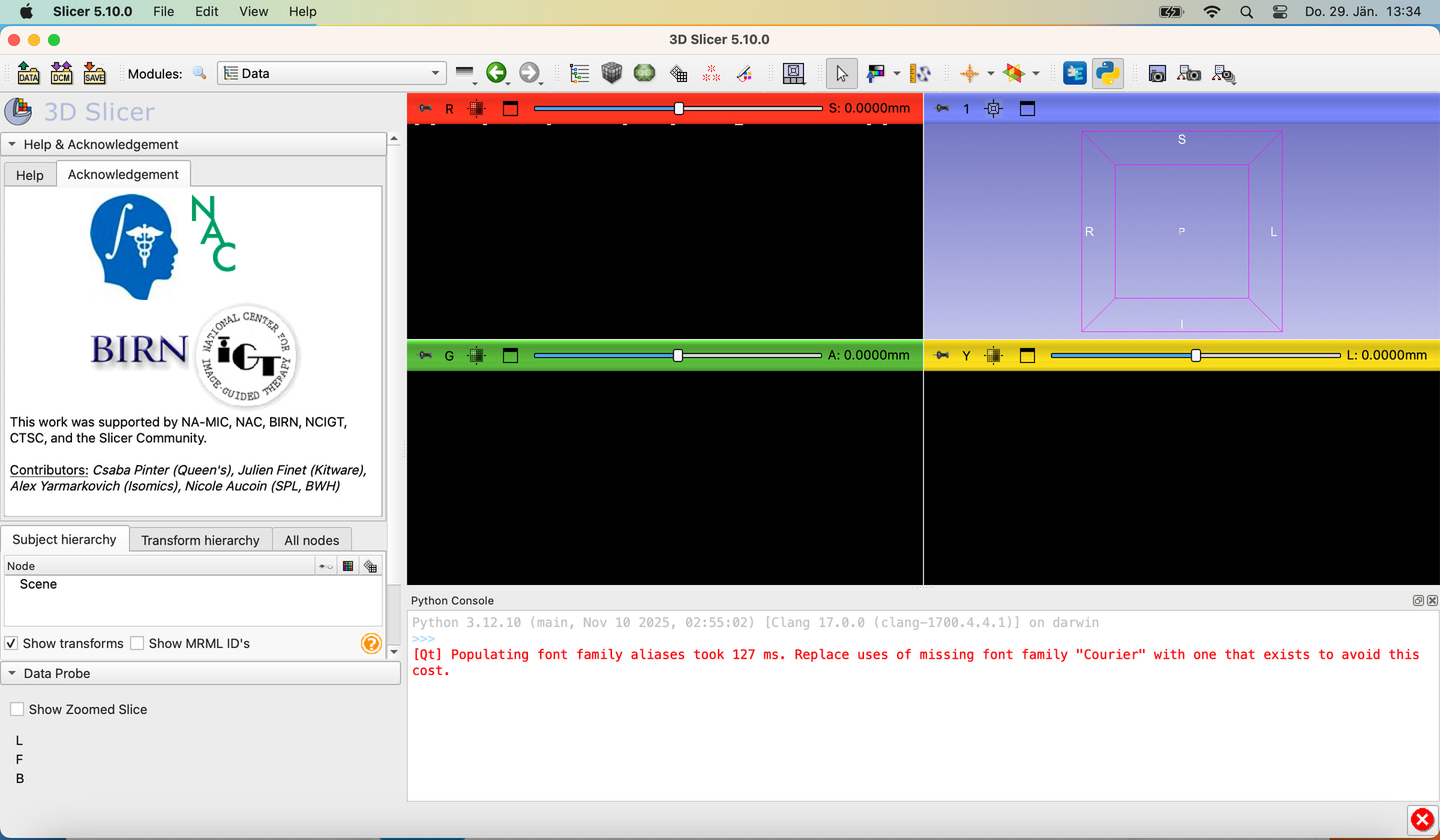The width and height of the screenshot is (1440, 840).
Task: Open the View menu
Action: [x=253, y=11]
